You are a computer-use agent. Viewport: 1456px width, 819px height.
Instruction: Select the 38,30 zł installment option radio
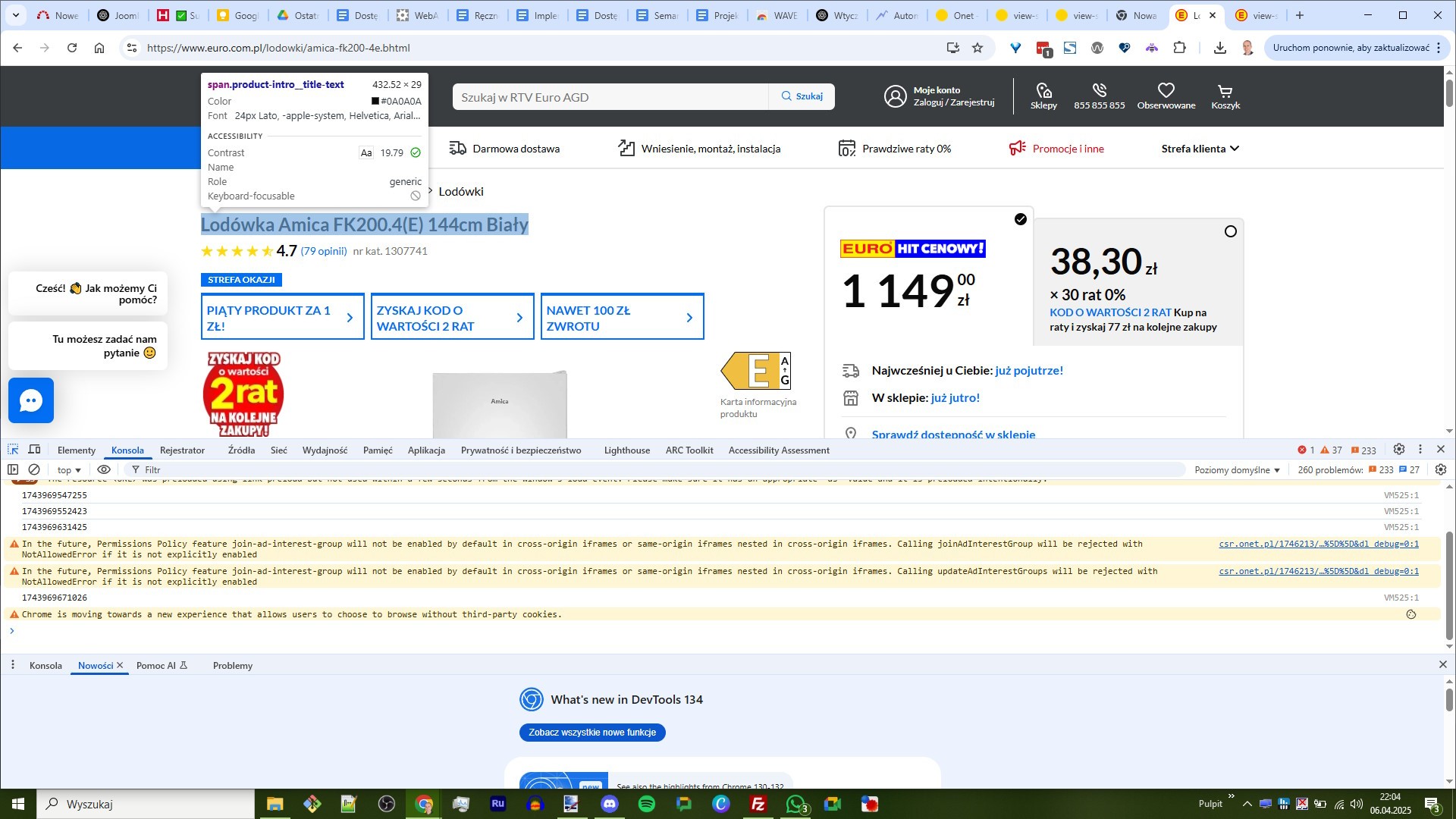(1231, 231)
